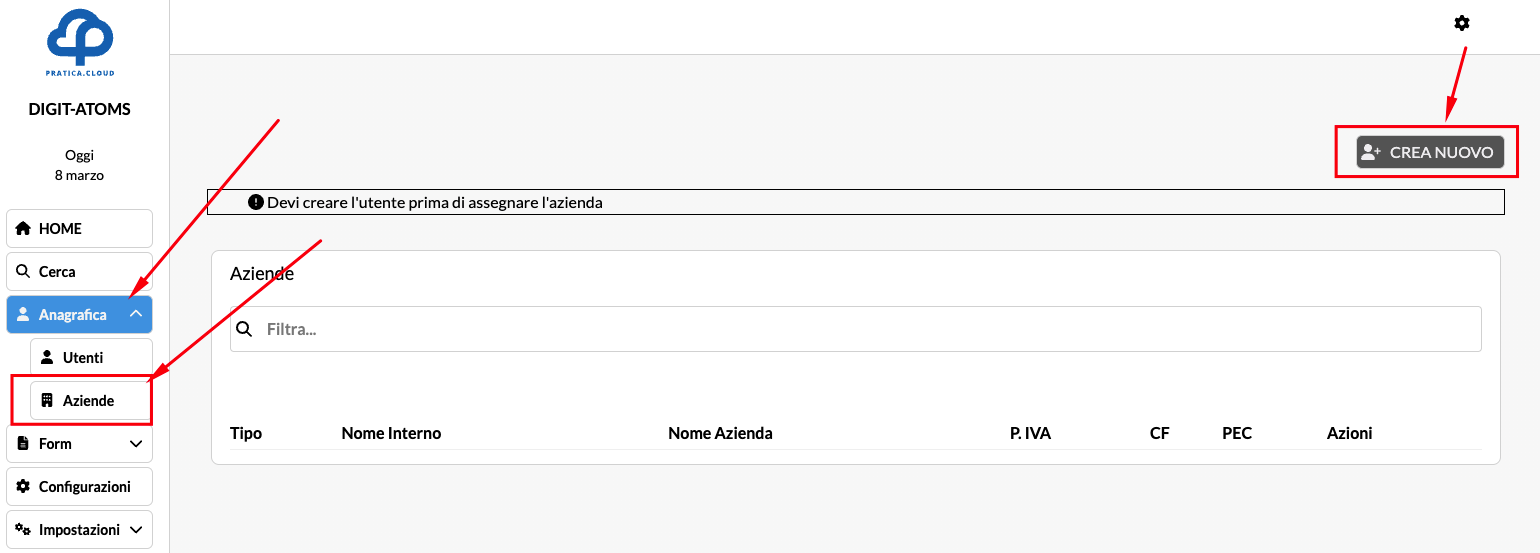Click the search icon in the Filtra field

point(243,329)
